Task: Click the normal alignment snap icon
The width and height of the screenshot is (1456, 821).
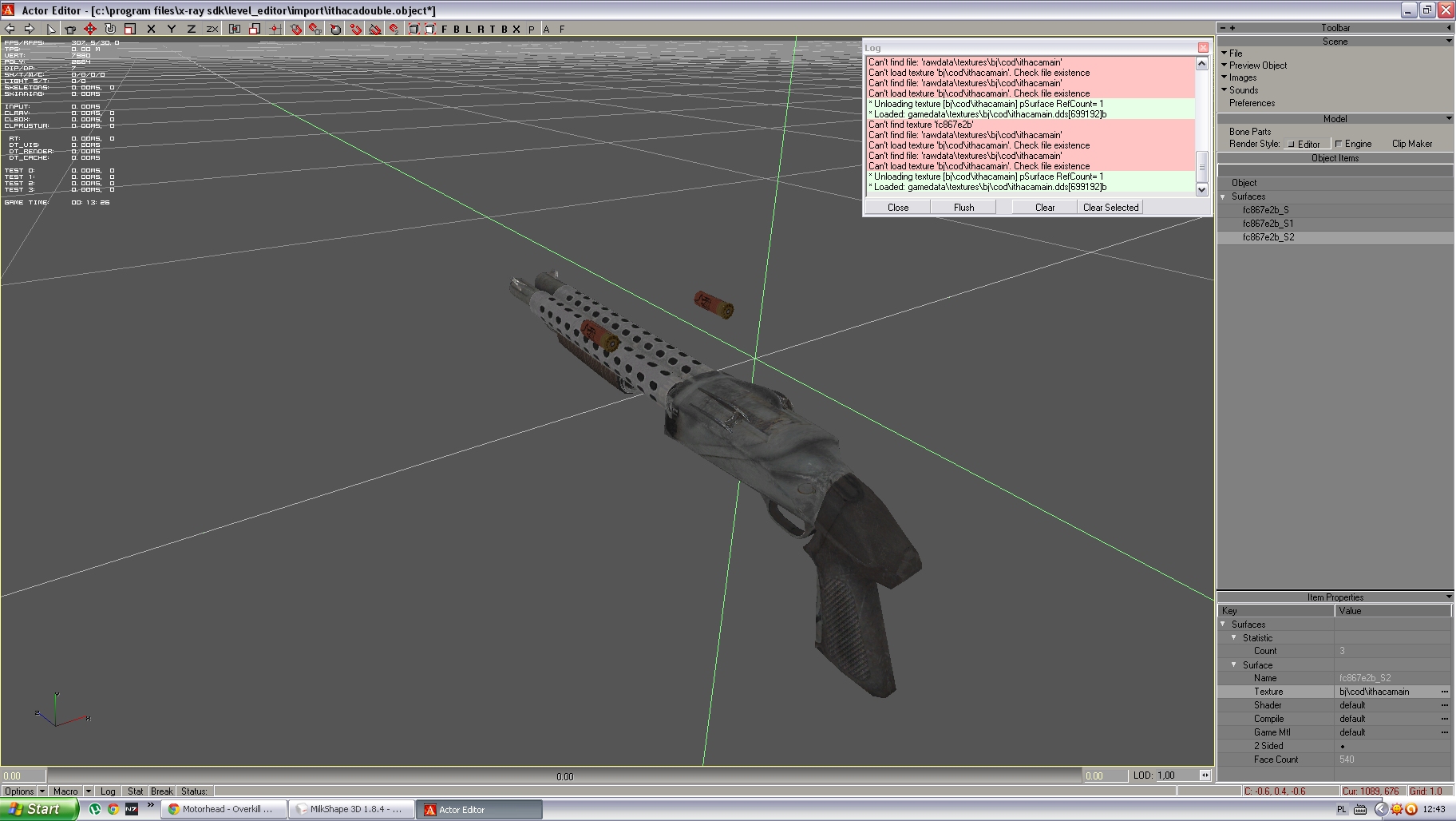Action: 375,29
